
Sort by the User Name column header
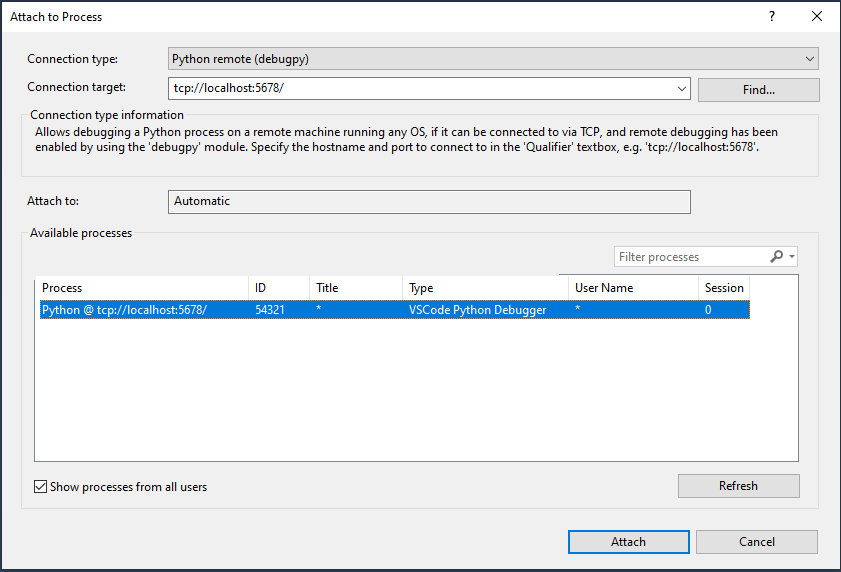pos(633,288)
